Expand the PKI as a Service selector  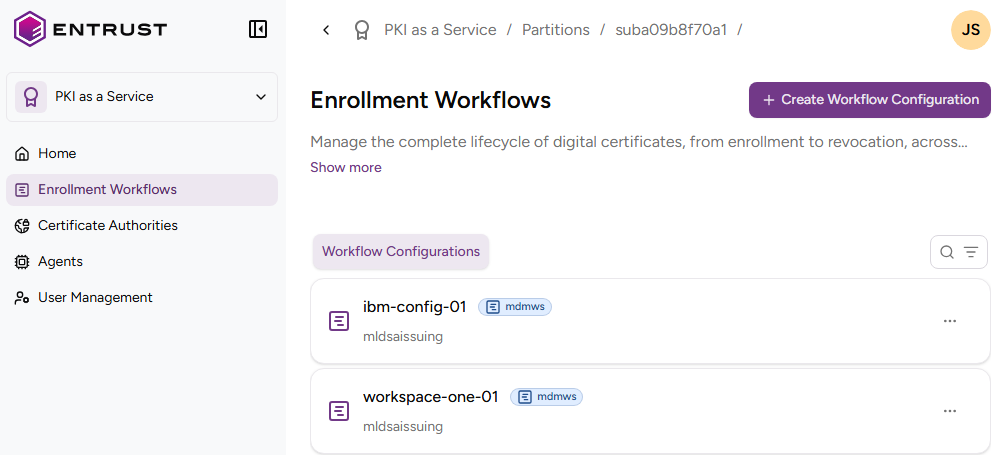[x=142, y=97]
